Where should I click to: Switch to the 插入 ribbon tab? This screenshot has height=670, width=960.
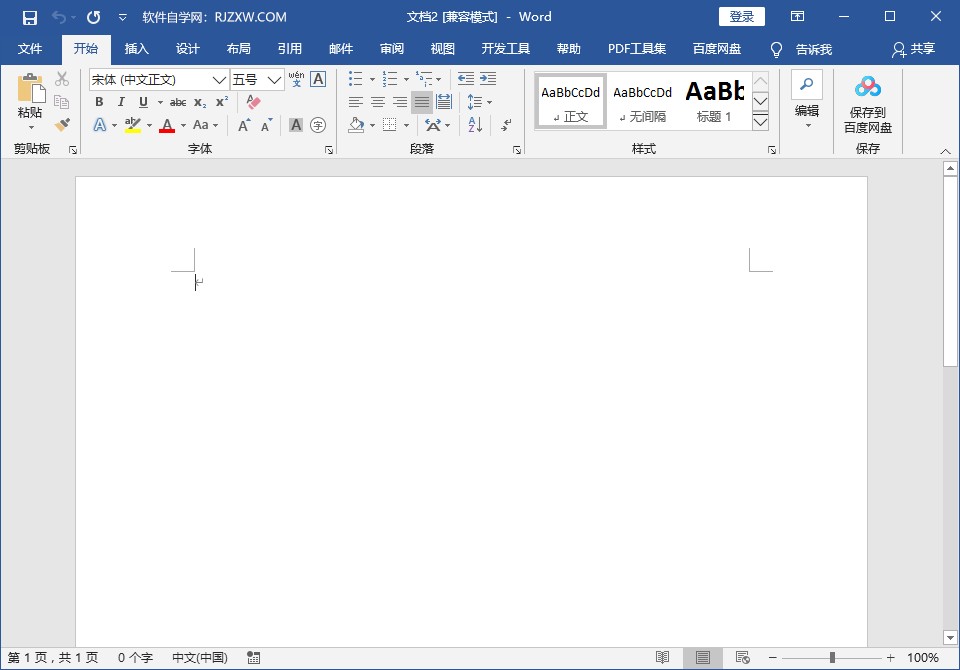tap(136, 49)
